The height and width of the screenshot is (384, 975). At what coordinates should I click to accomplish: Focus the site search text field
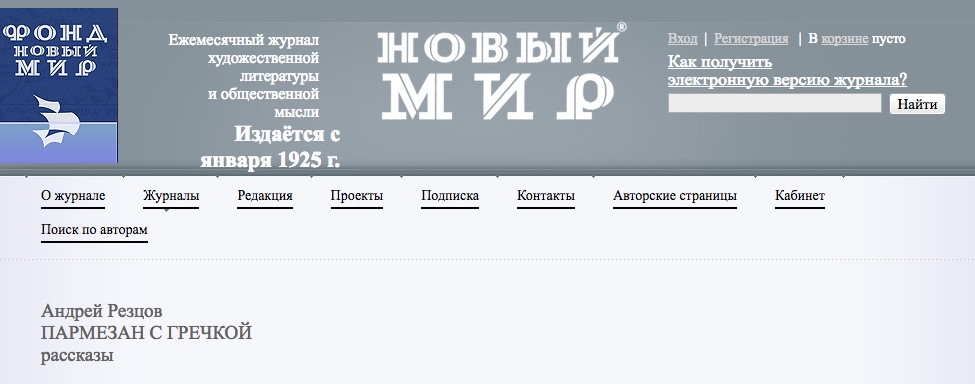(775, 103)
